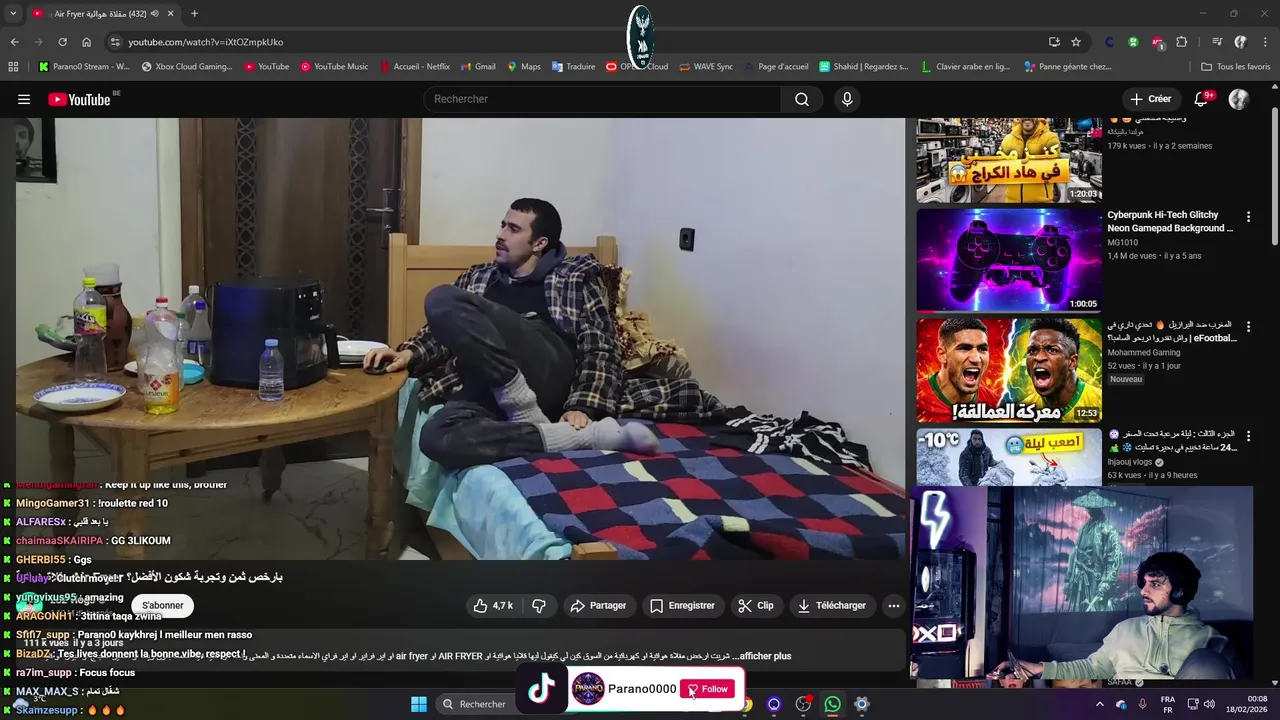Open WhatsApp from the taskbar
Image resolution: width=1280 pixels, height=720 pixels.
pos(832,704)
